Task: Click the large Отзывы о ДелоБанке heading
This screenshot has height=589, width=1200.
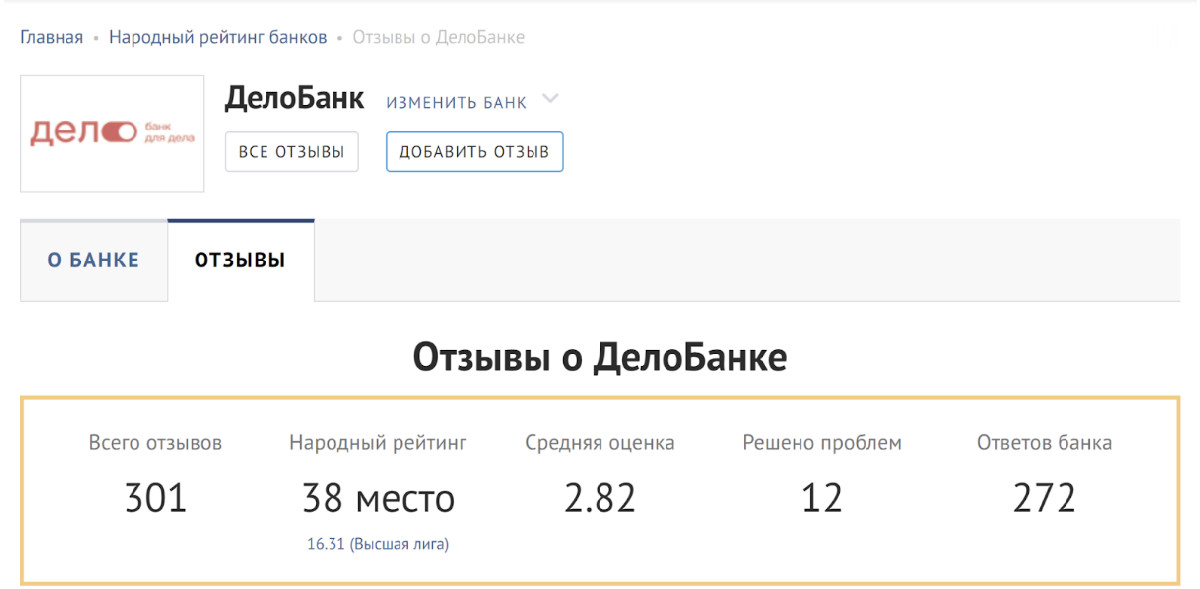Action: [599, 357]
